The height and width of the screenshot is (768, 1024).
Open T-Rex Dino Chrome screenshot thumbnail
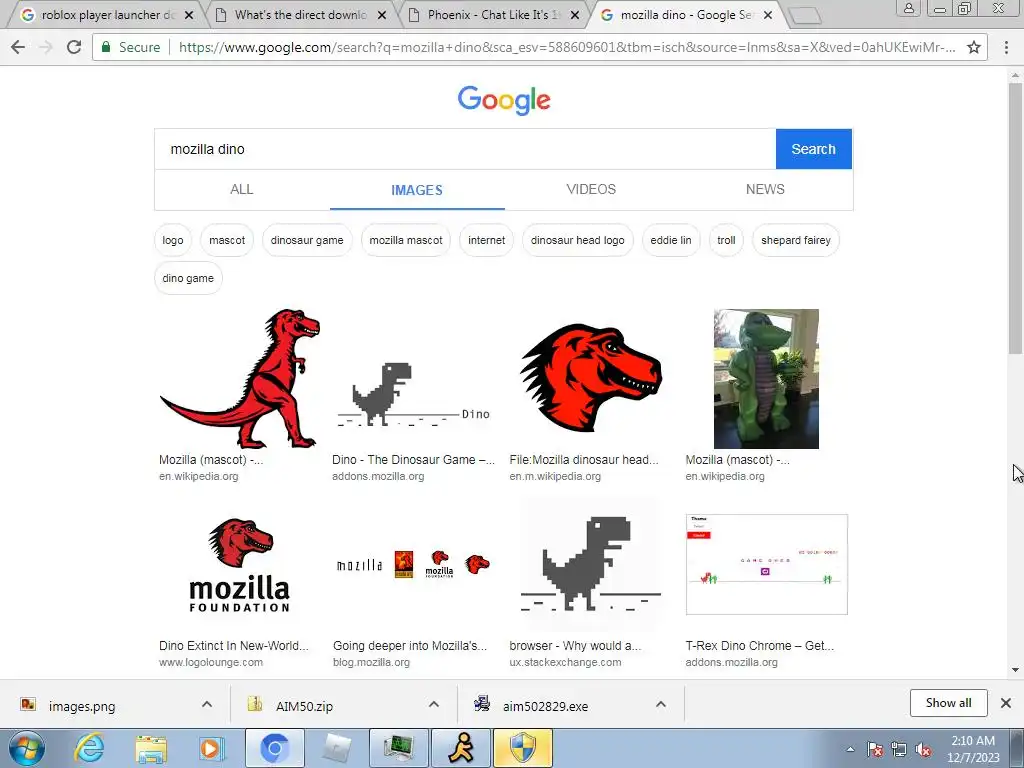[x=767, y=564]
